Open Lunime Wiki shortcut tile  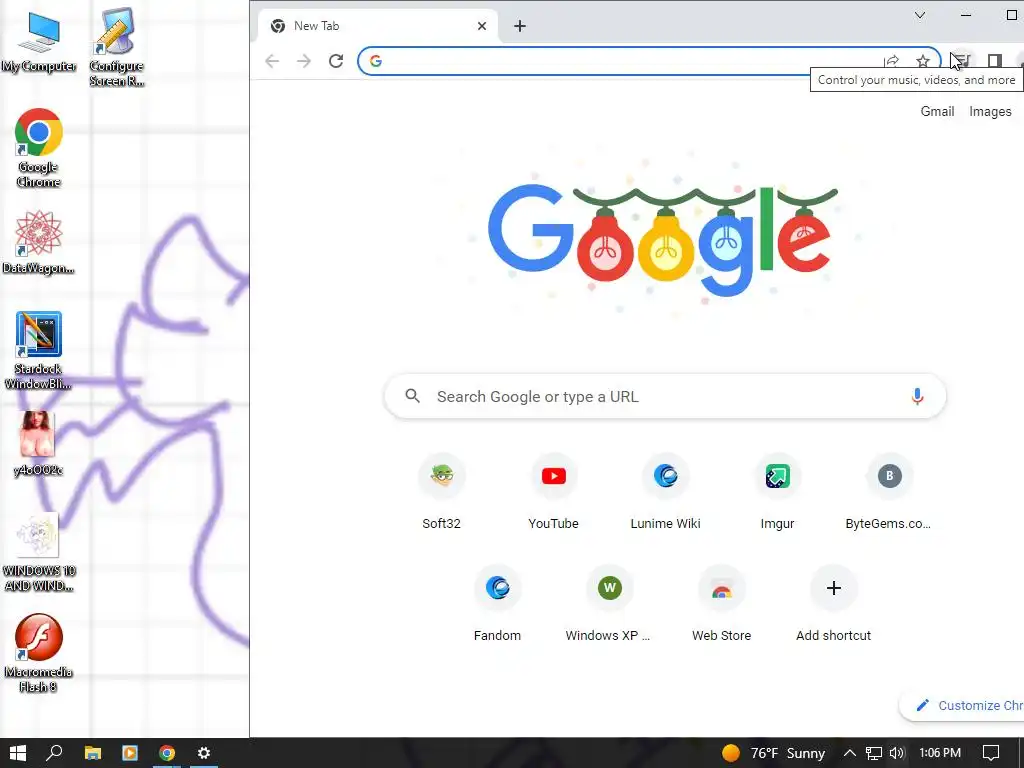click(665, 493)
